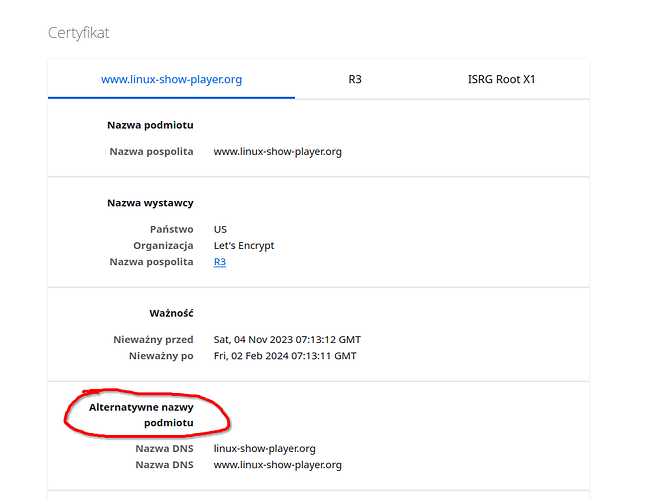This screenshot has height=500, width=661.
Task: Click the Alternatywne nazwy podmiotu heading
Action: [x=141, y=415]
